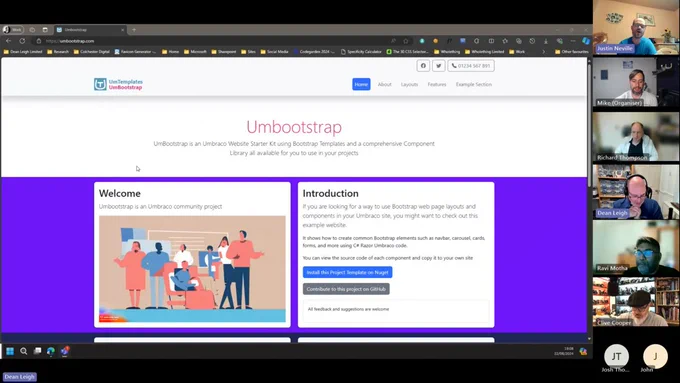Click the site info lock icon
Viewport: 680px width, 383px height.
coord(39,41)
